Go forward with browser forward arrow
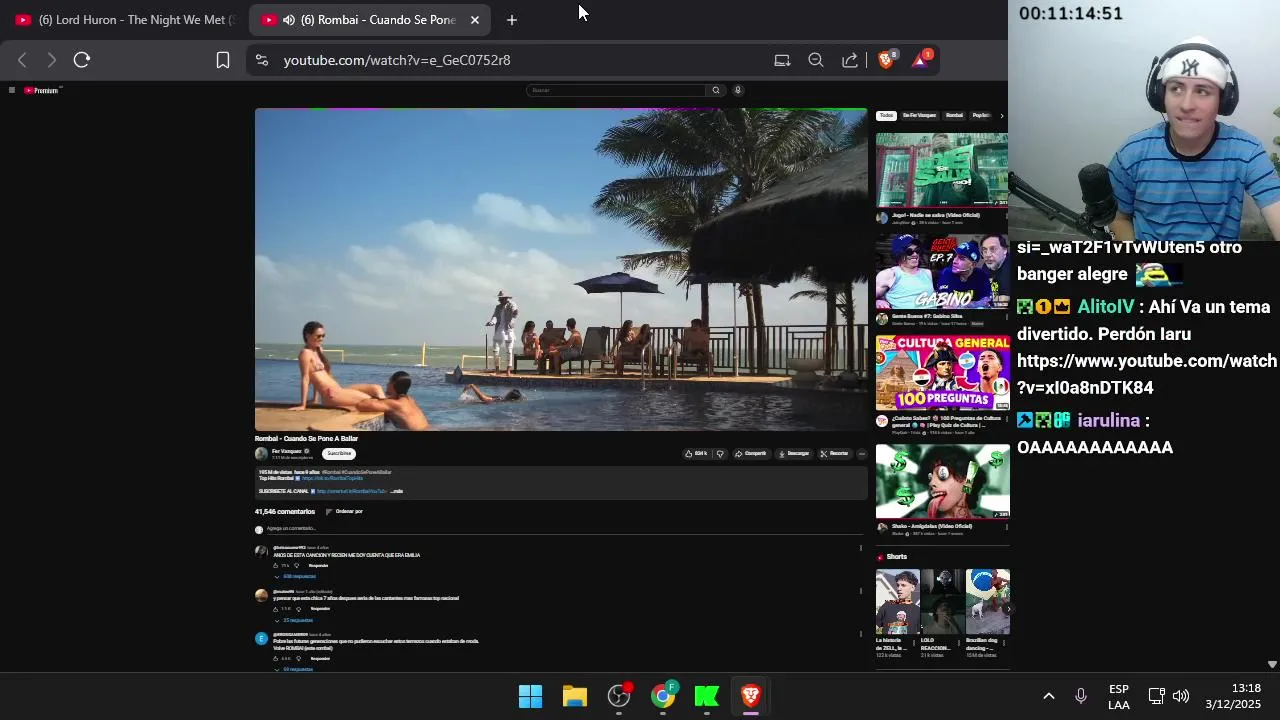Image resolution: width=1280 pixels, height=720 pixels. pyautogui.click(x=52, y=60)
